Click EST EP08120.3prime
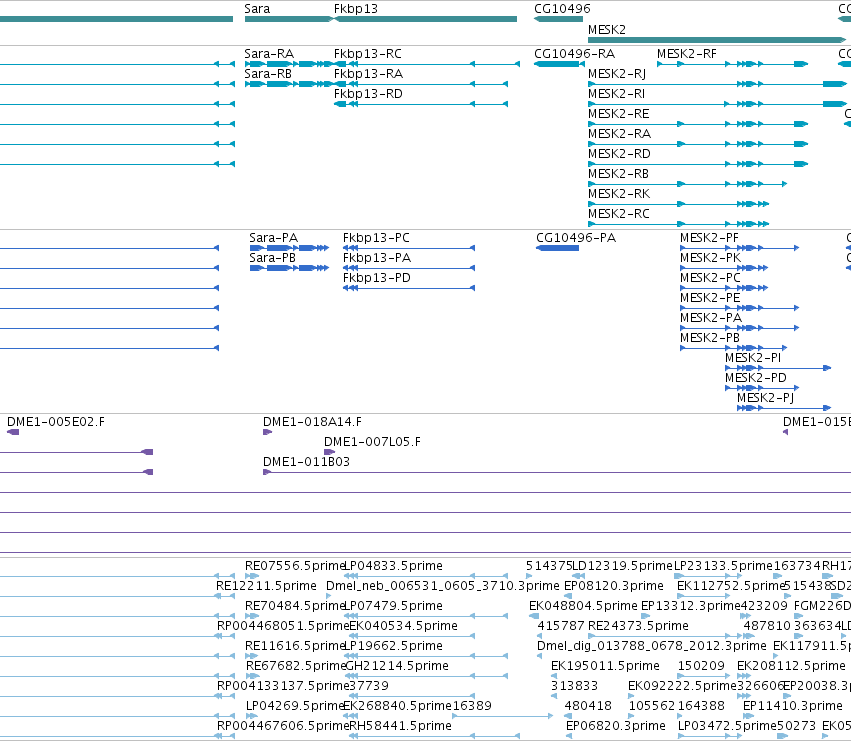Image resolution: width=851 pixels, height=741 pixels. point(614,586)
